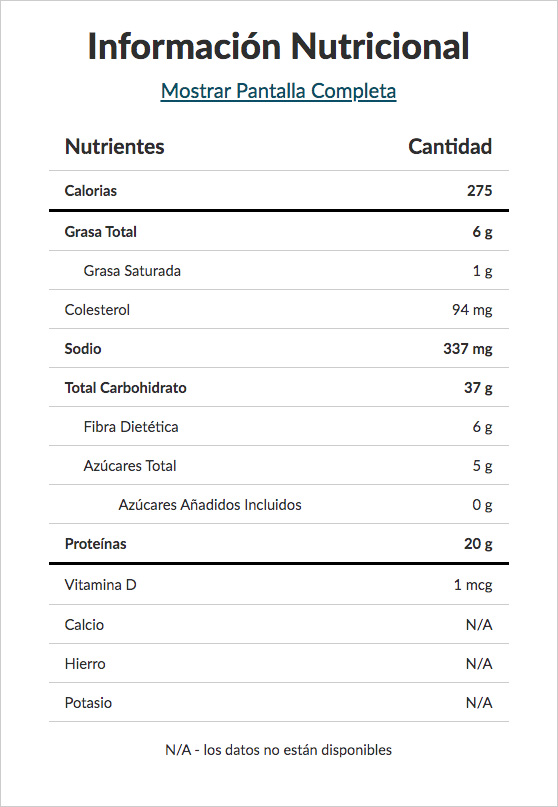Select the Calcio N/A value
This screenshot has height=807, width=558.
tap(479, 625)
